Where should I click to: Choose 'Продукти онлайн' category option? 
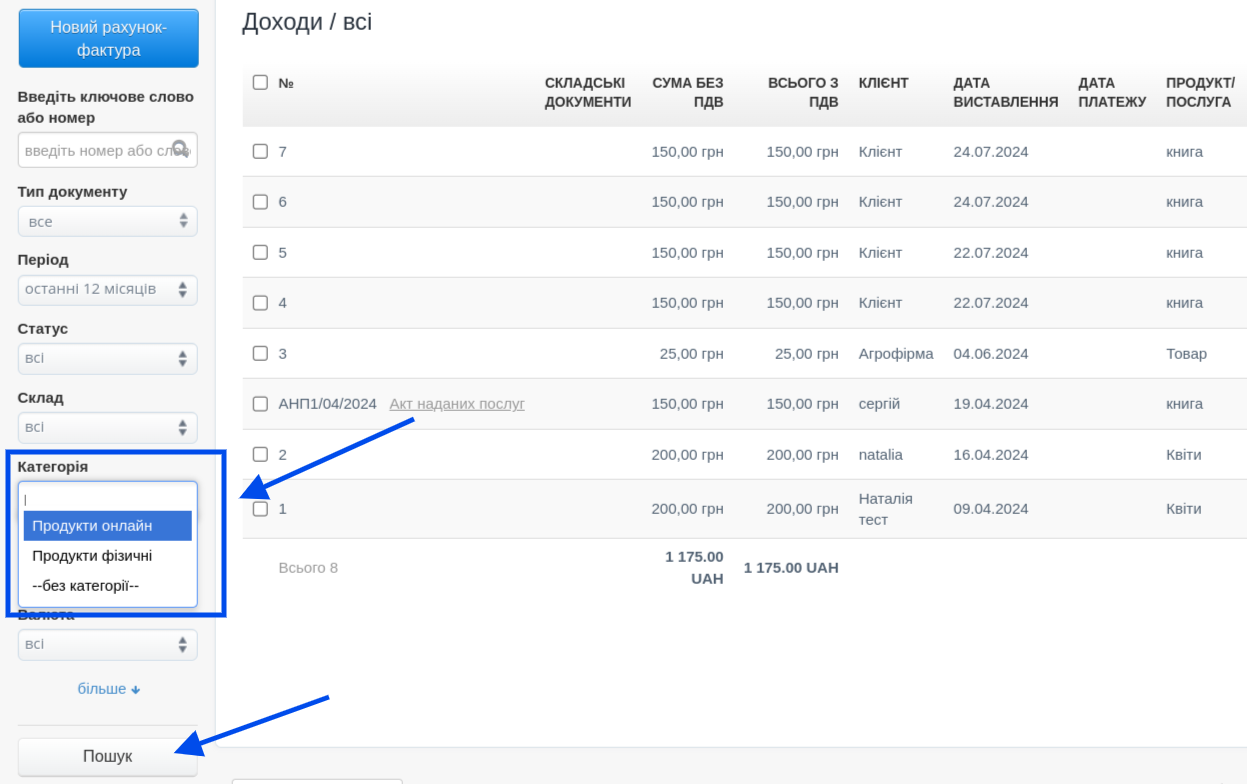point(107,525)
